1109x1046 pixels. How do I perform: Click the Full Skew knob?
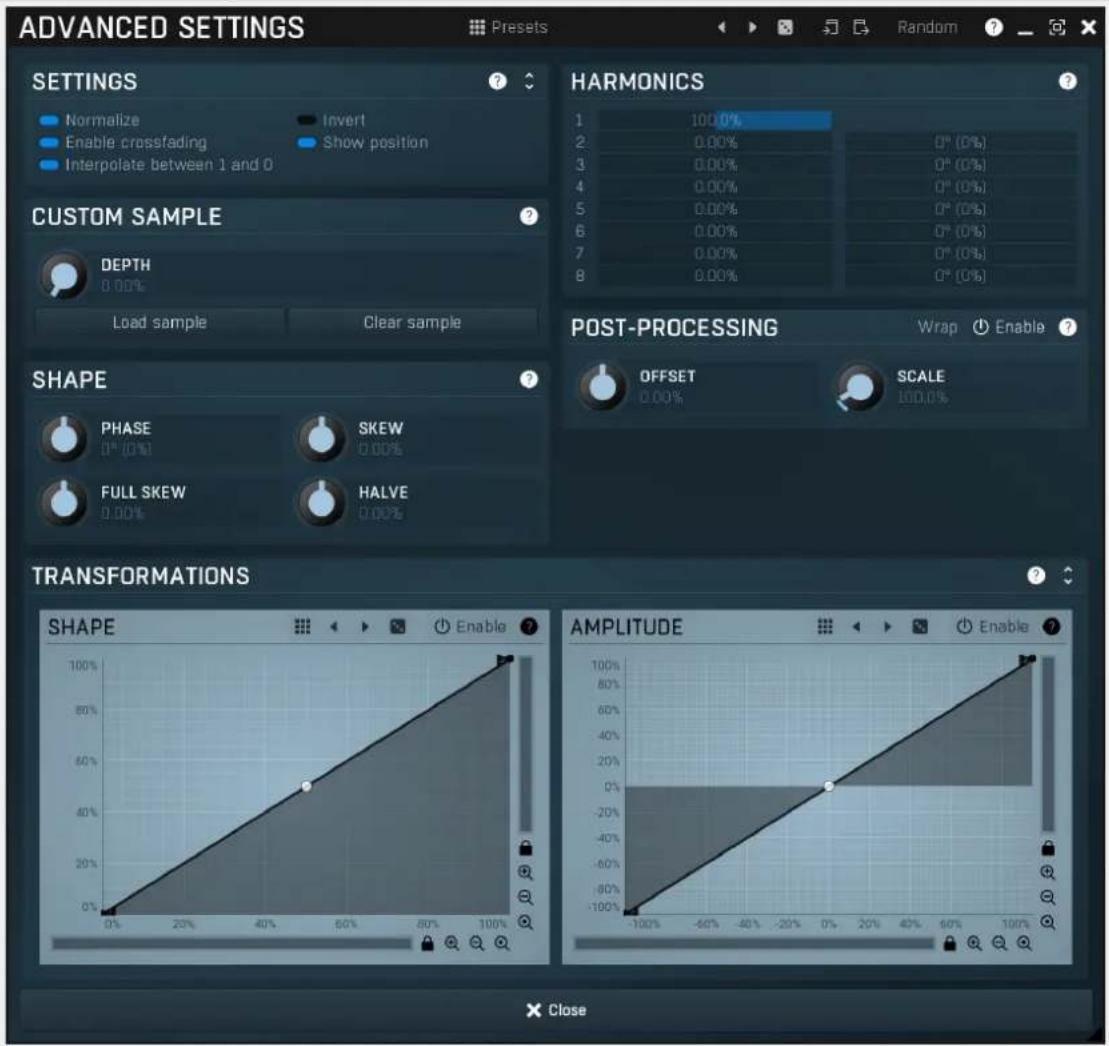(64, 502)
